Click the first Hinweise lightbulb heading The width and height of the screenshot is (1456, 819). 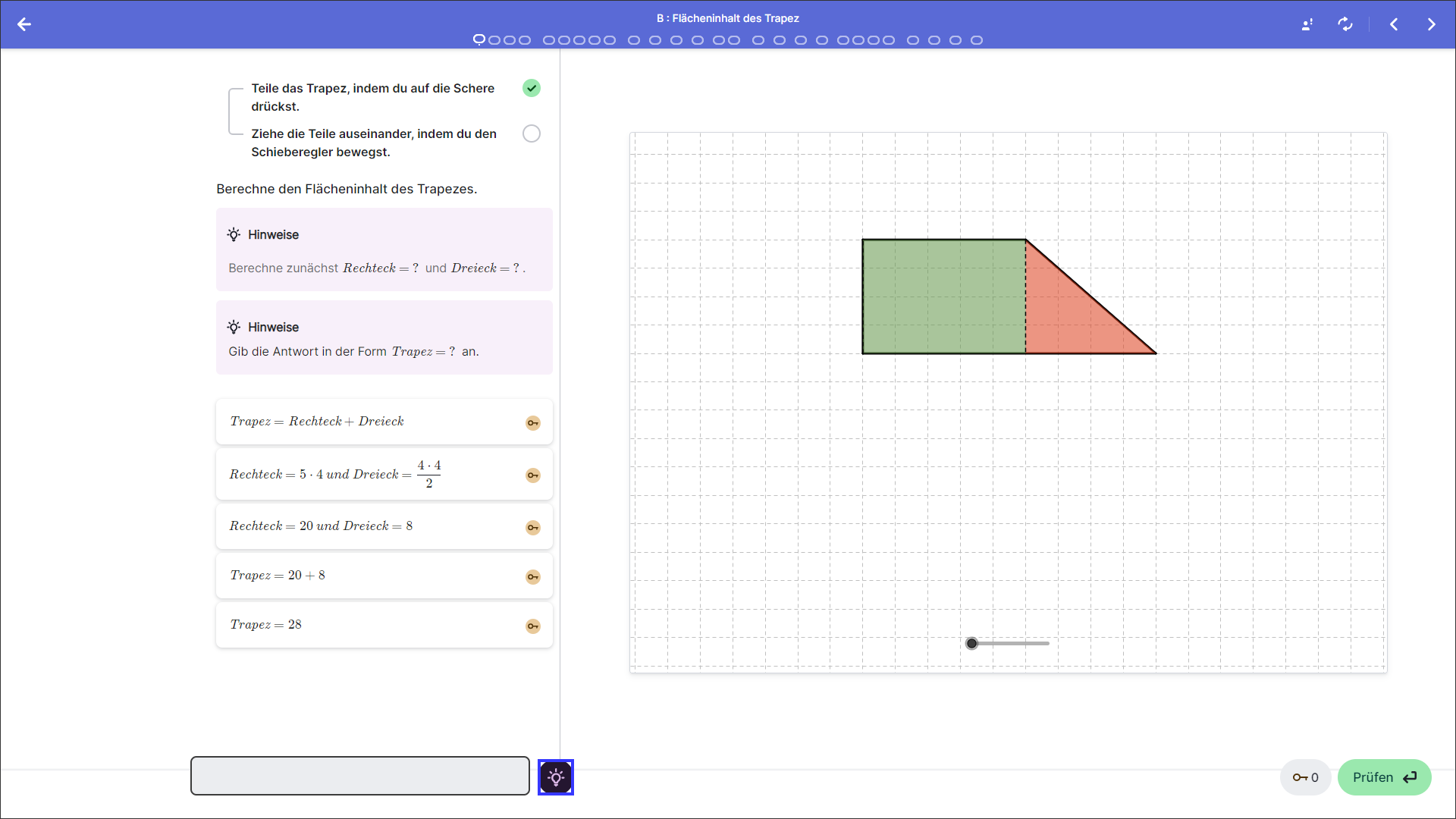point(263,234)
